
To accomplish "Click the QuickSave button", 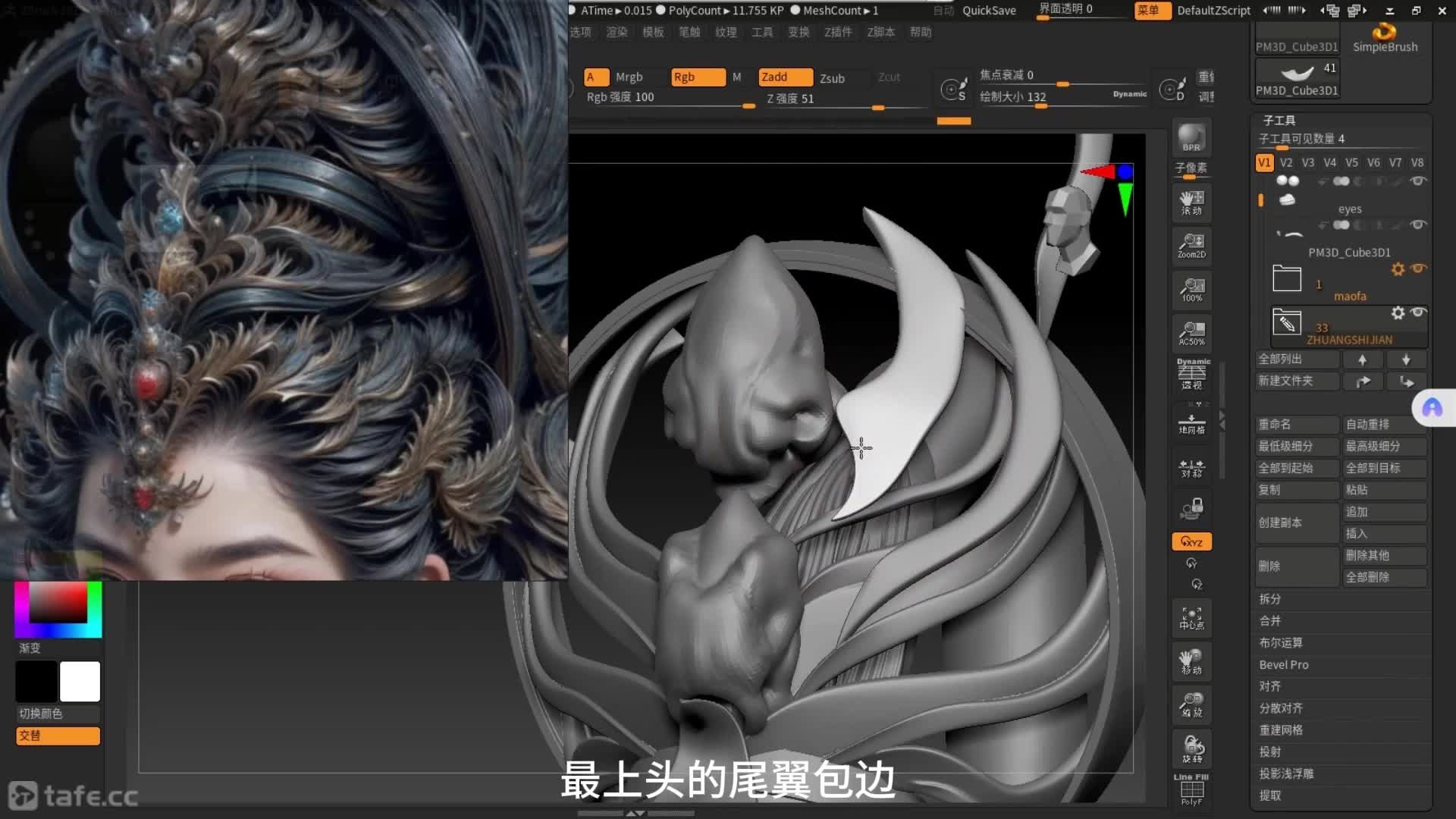I will click(989, 11).
